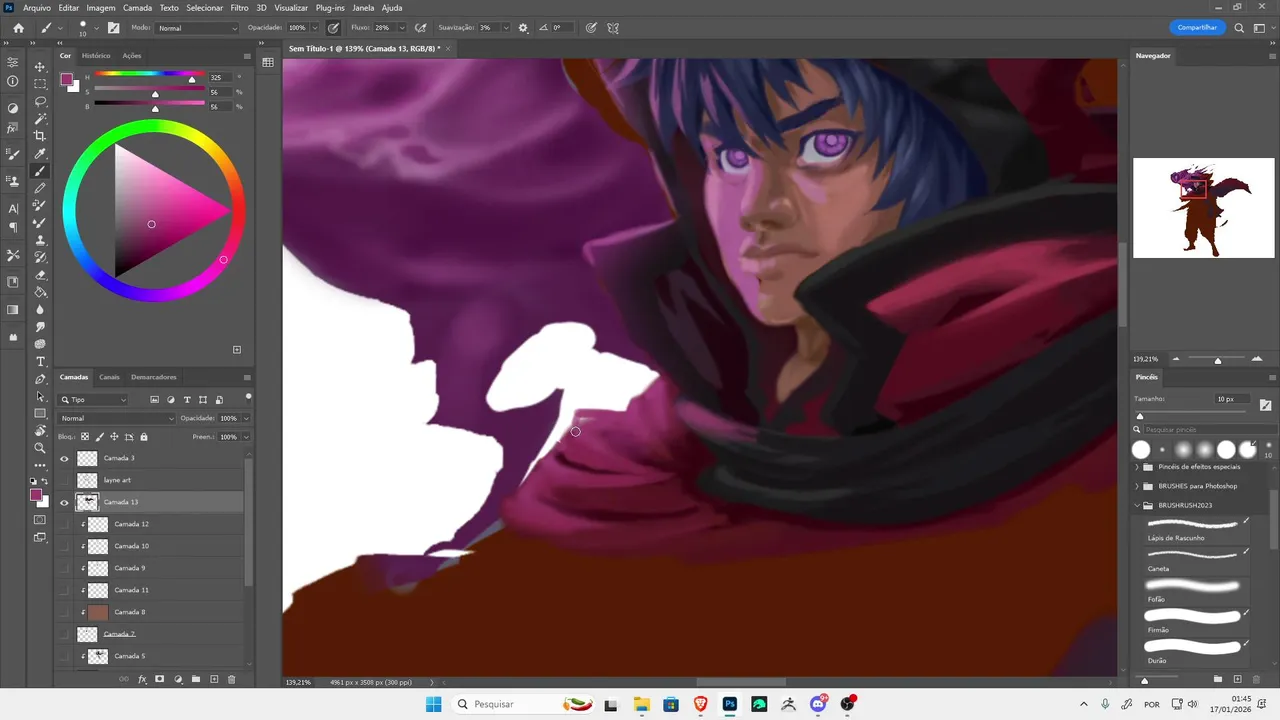
Task: Open the Imagem menu
Action: click(x=101, y=8)
